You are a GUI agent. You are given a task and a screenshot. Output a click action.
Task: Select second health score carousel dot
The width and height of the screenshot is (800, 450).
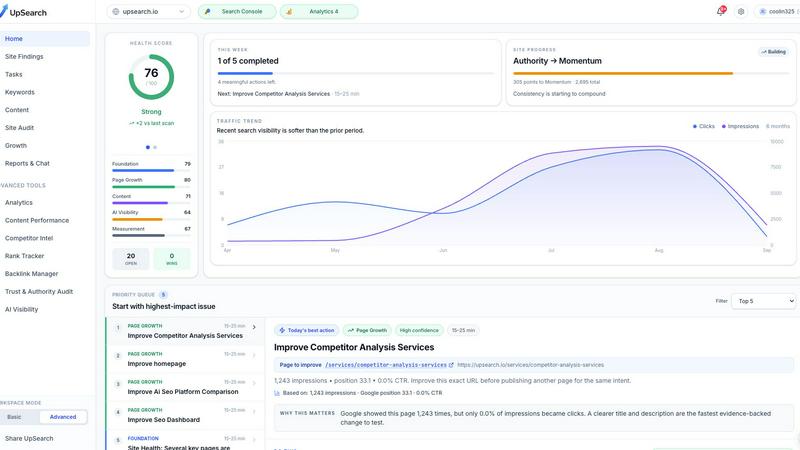[155, 147]
